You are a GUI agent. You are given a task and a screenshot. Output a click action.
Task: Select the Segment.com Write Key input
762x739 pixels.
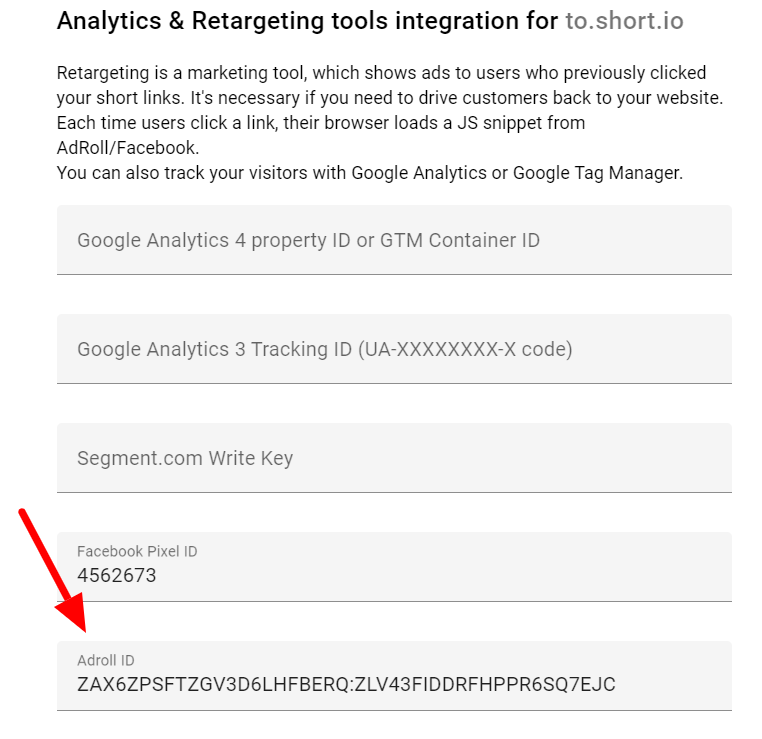pyautogui.click(x=394, y=458)
